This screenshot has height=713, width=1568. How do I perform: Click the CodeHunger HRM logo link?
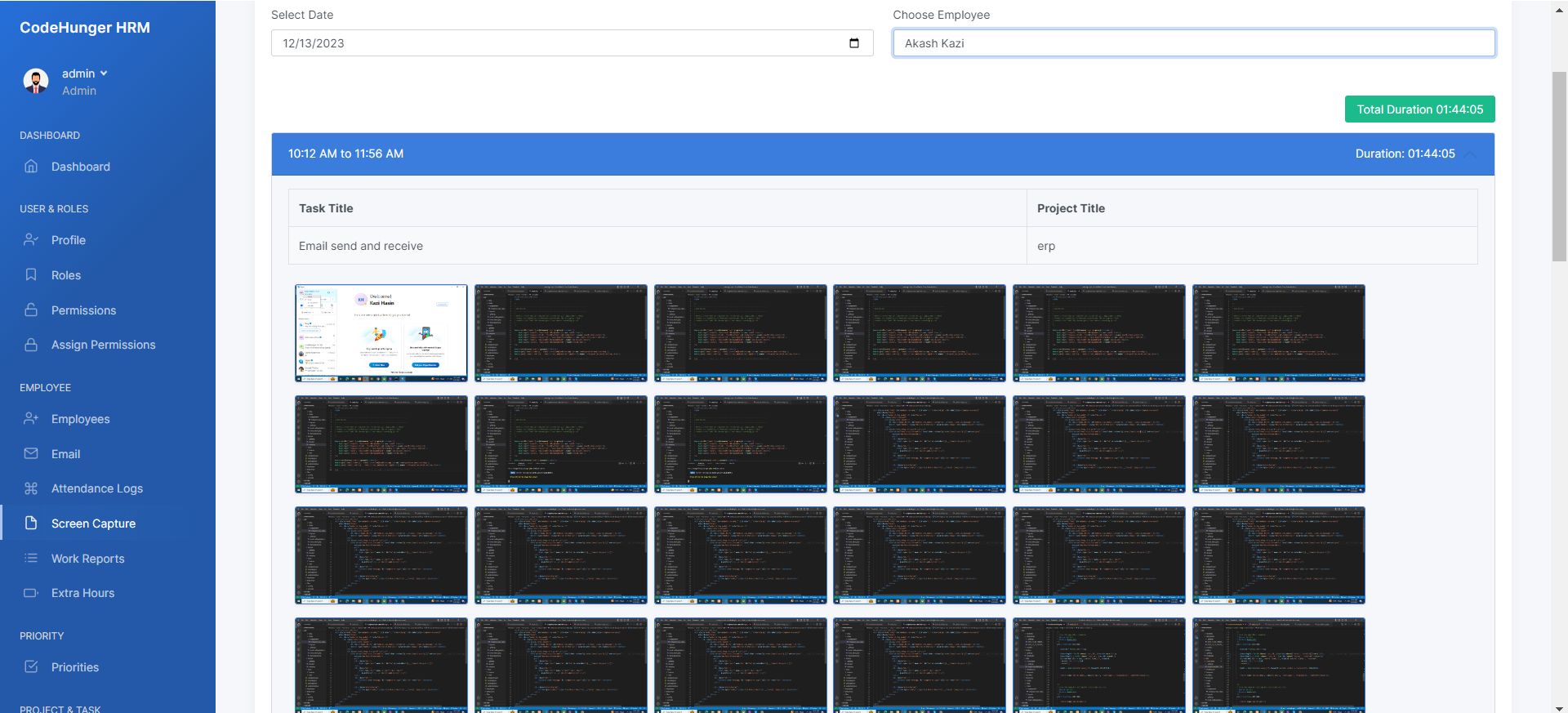pos(85,28)
